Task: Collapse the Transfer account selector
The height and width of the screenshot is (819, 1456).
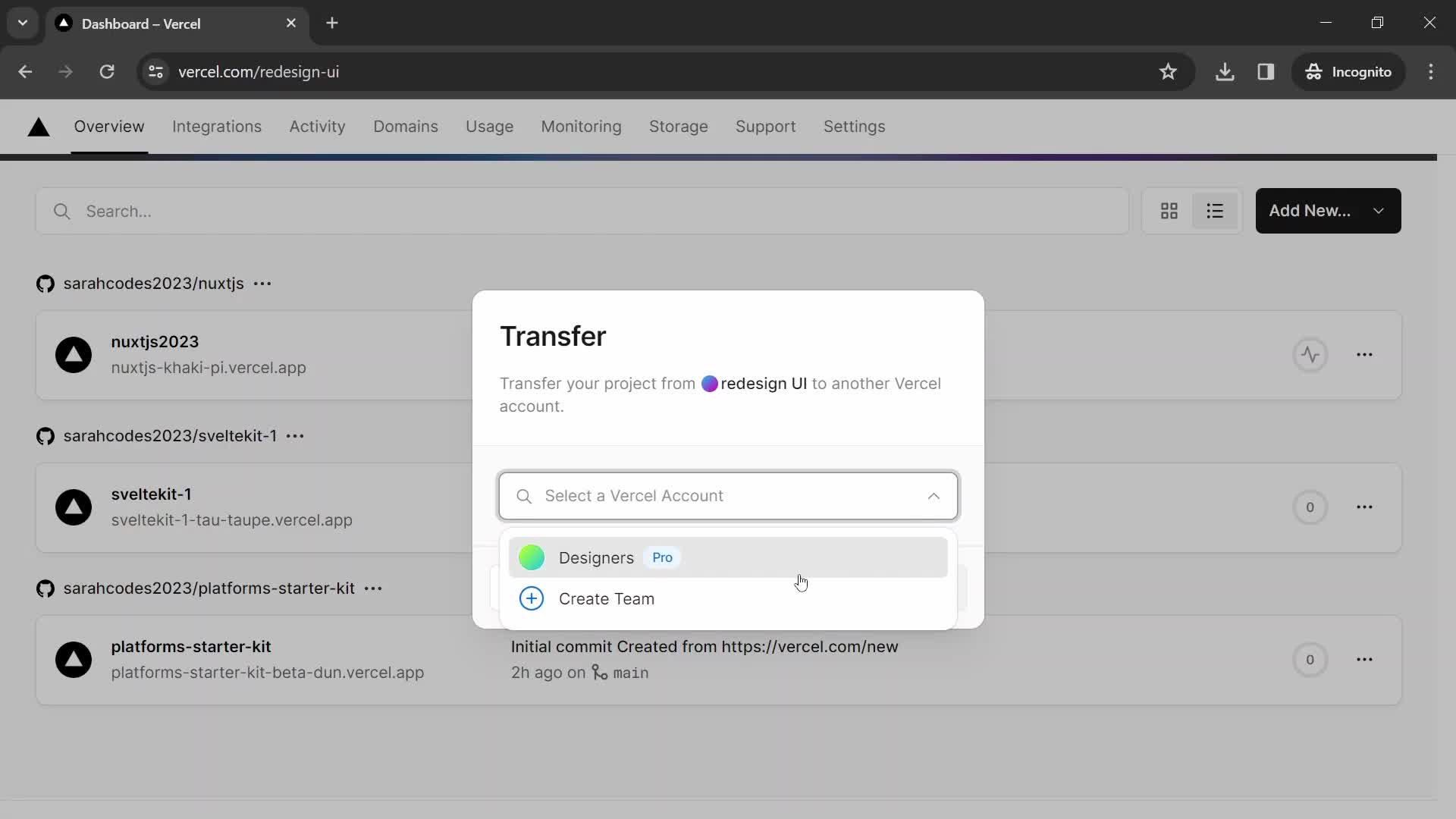Action: [x=932, y=495]
